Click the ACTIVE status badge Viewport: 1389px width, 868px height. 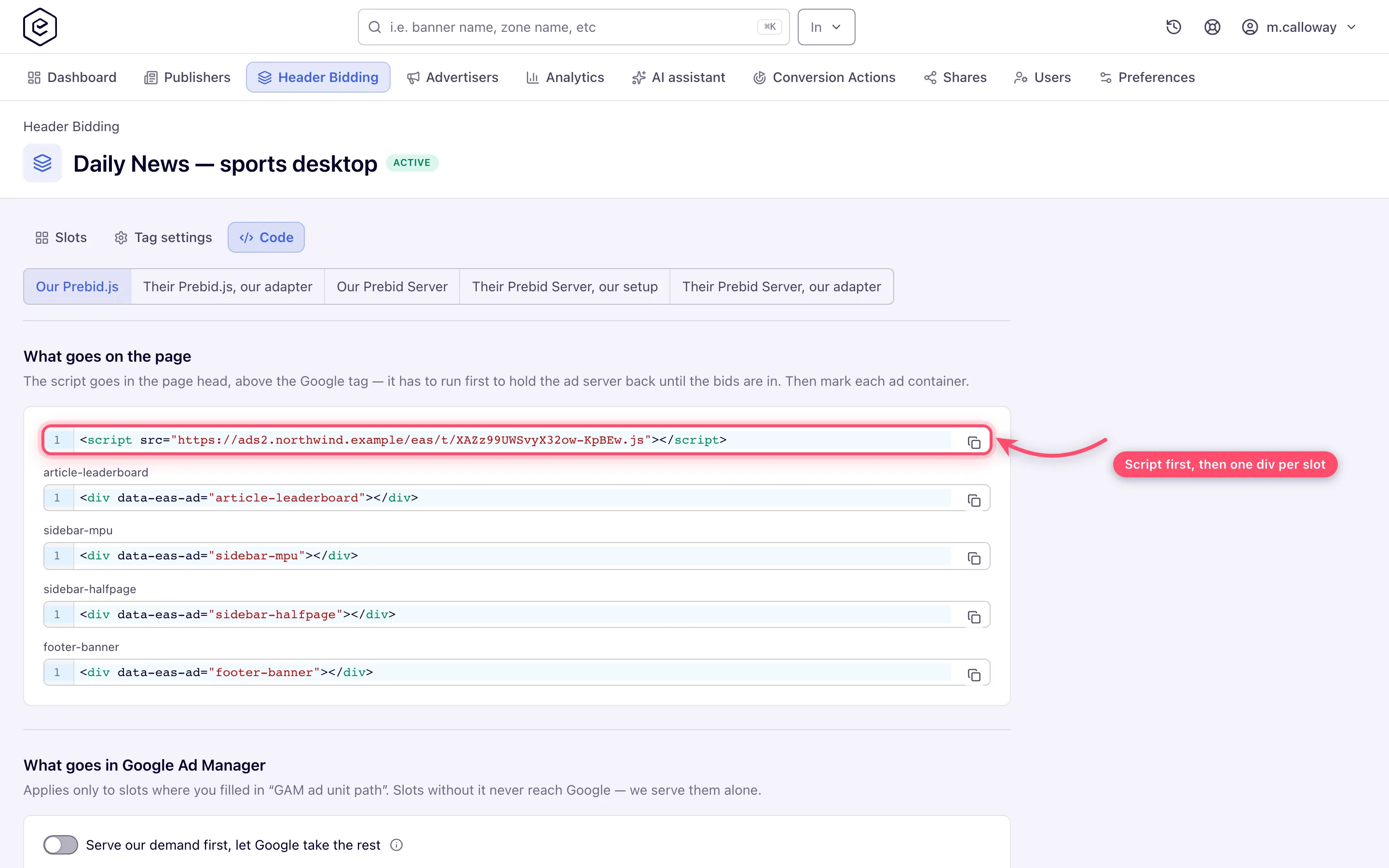(x=411, y=163)
